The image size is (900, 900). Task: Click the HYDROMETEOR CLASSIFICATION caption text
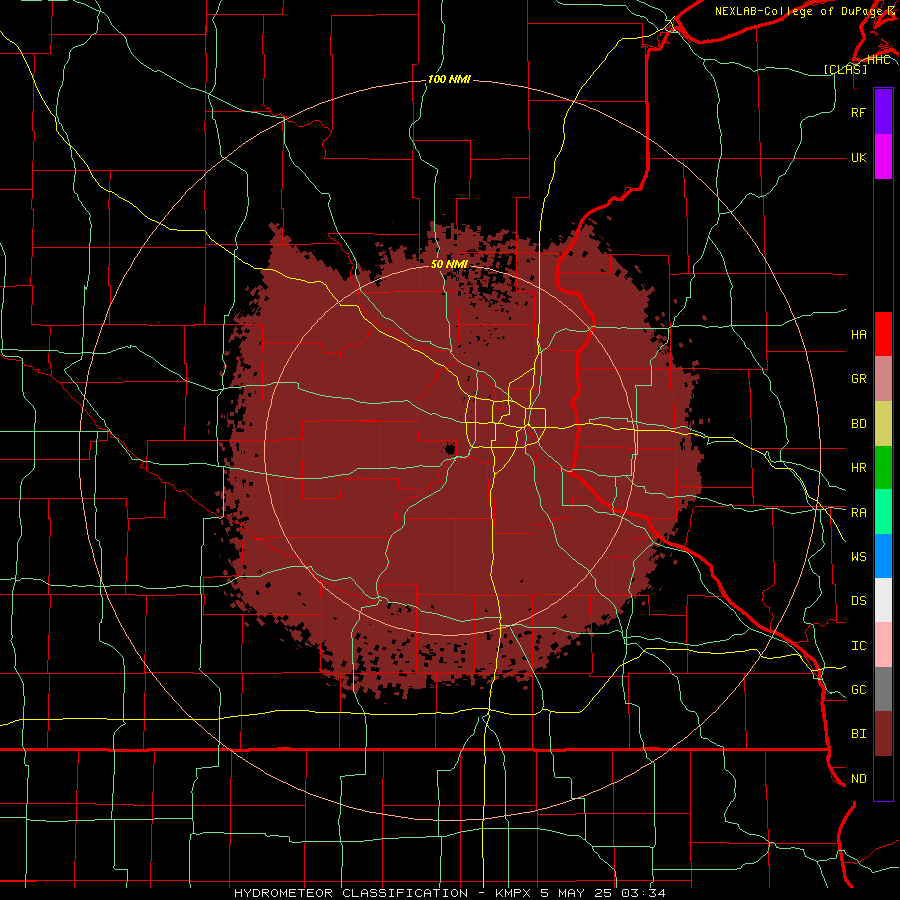[x=350, y=893]
